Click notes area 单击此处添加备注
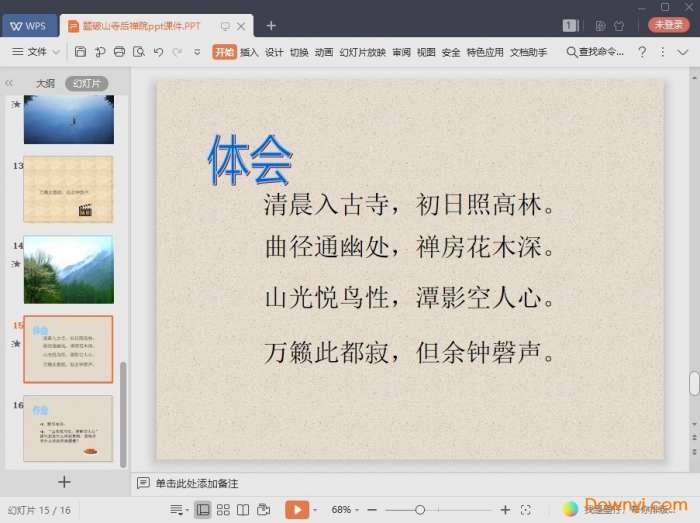 click(196, 484)
